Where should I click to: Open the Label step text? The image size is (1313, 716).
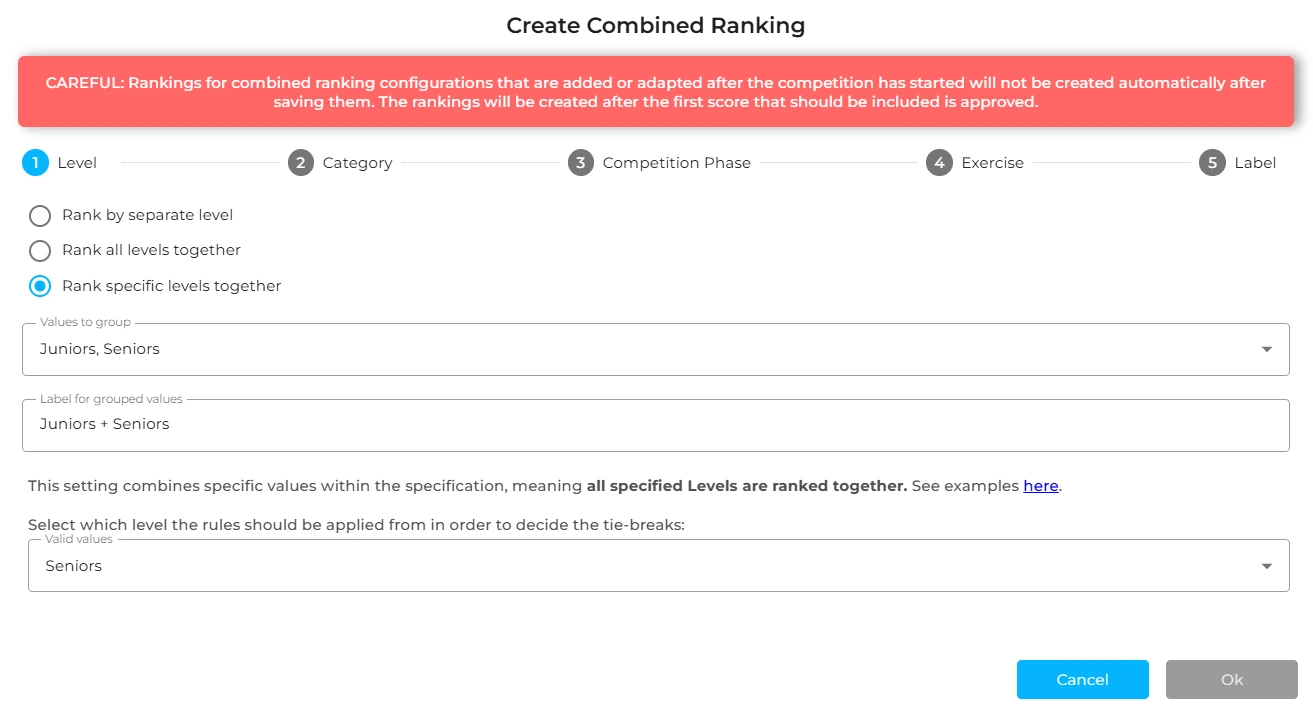tap(1255, 163)
